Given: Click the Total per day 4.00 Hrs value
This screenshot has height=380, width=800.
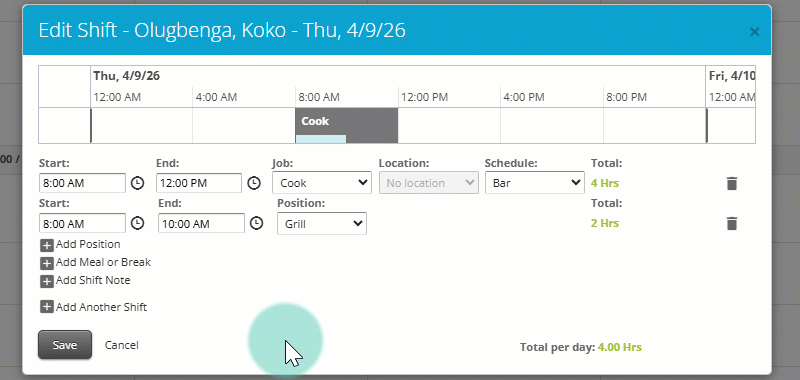Looking at the screenshot, I should point(620,347).
